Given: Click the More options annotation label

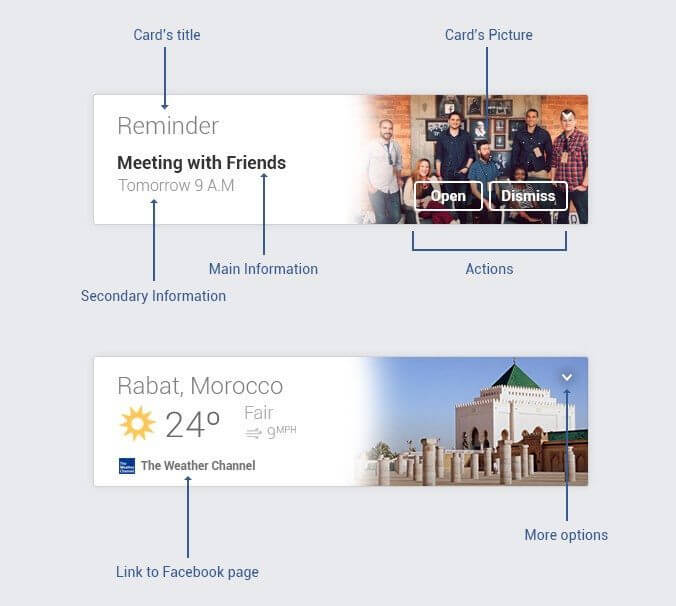Looking at the screenshot, I should click(566, 535).
